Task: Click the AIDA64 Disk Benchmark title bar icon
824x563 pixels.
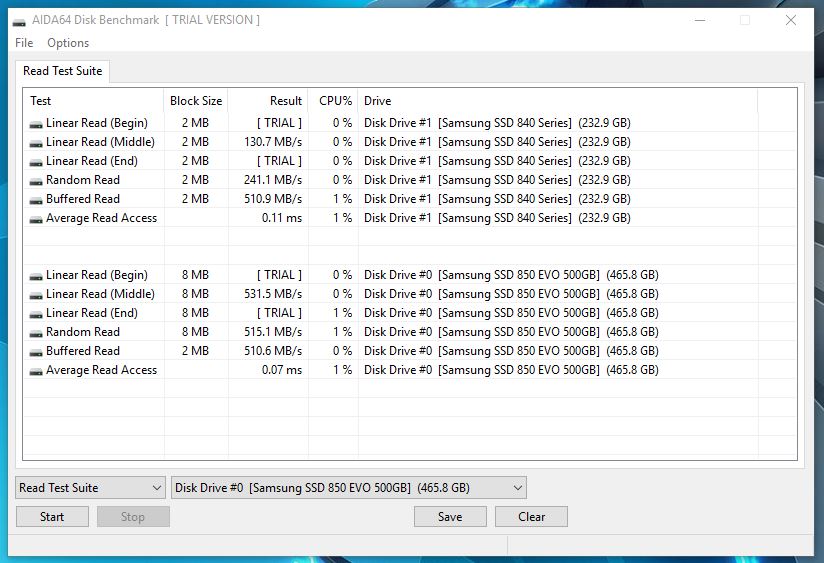Action: pos(19,21)
